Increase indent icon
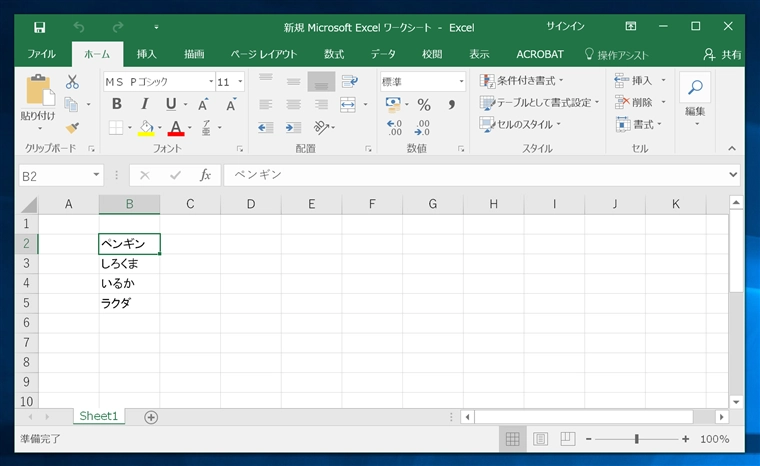The width and height of the screenshot is (760, 466). tap(293, 128)
